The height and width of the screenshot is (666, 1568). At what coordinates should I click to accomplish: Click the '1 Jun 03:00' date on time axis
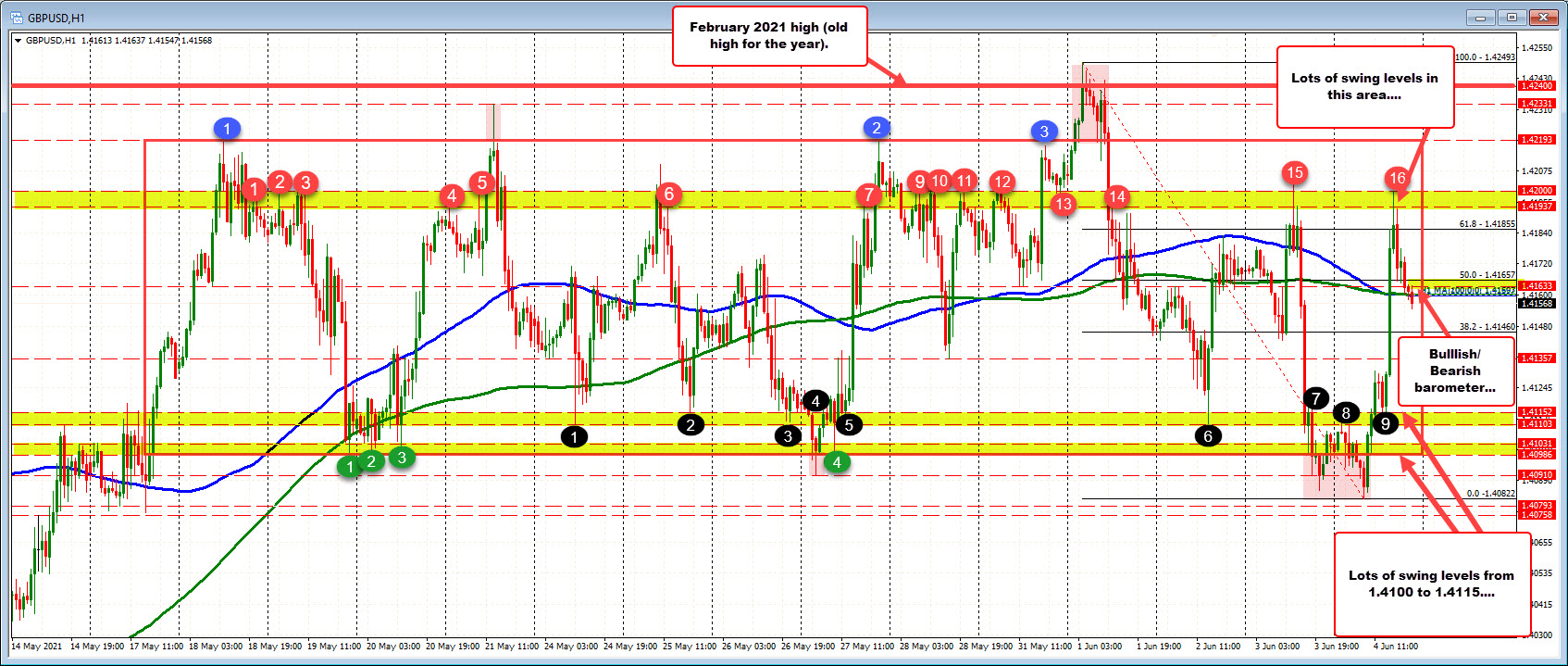[x=1098, y=647]
